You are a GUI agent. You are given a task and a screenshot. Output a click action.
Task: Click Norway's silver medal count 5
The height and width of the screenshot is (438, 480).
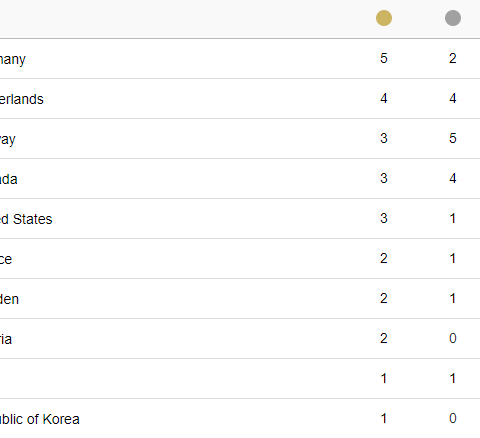click(x=452, y=138)
